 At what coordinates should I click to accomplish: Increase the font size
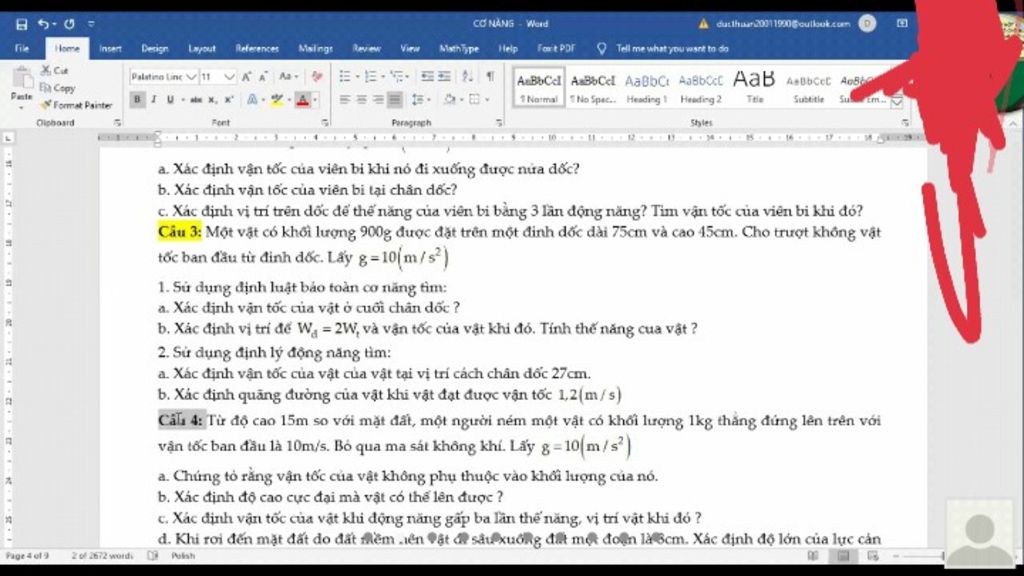click(246, 77)
